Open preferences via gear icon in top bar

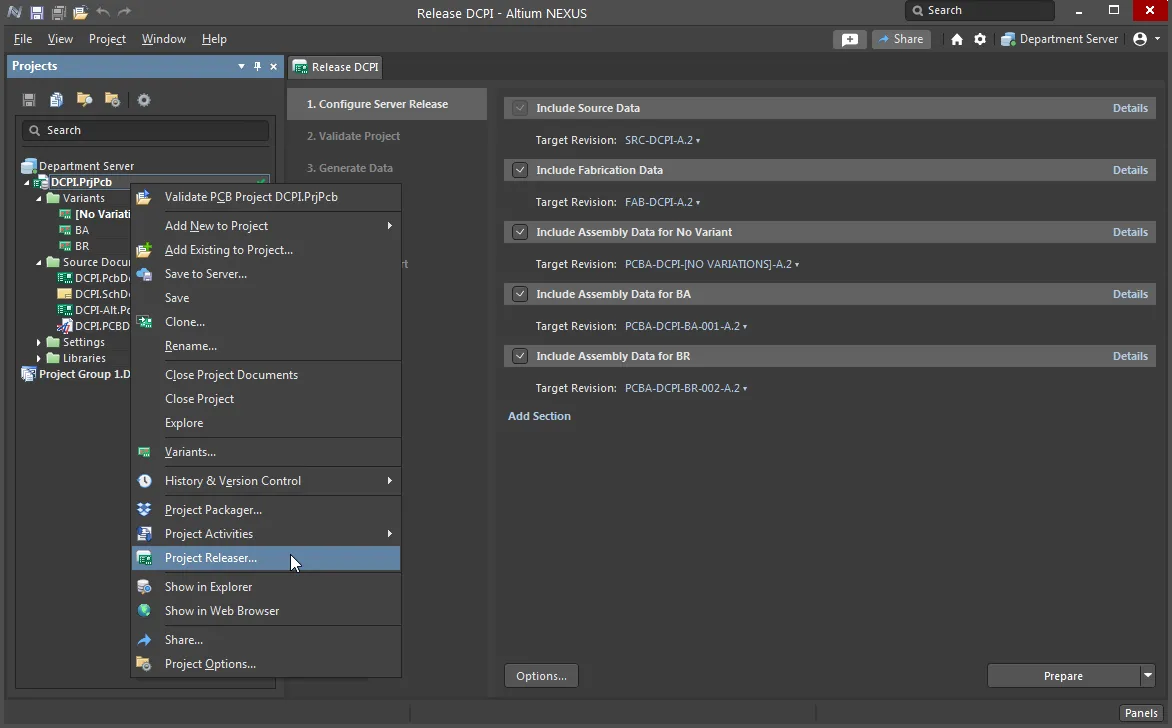[980, 40]
